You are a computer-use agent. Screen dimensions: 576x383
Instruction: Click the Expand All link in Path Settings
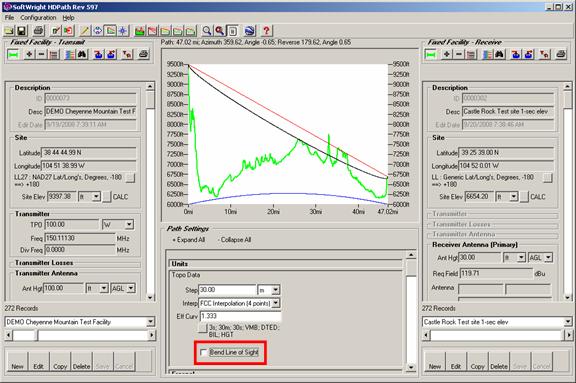click(189, 240)
